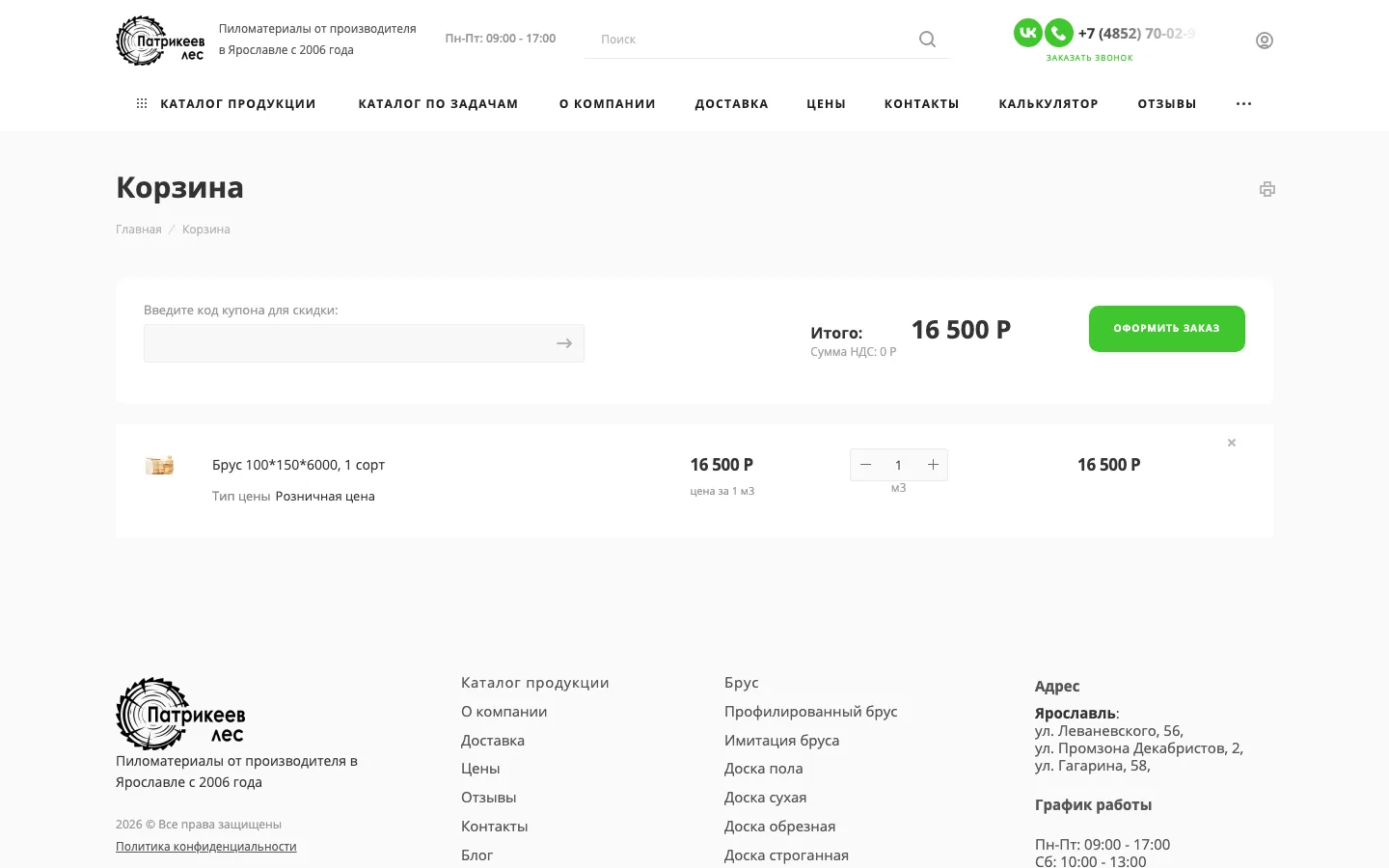
Task: Open Каталог продукции menu
Action: coord(227,104)
